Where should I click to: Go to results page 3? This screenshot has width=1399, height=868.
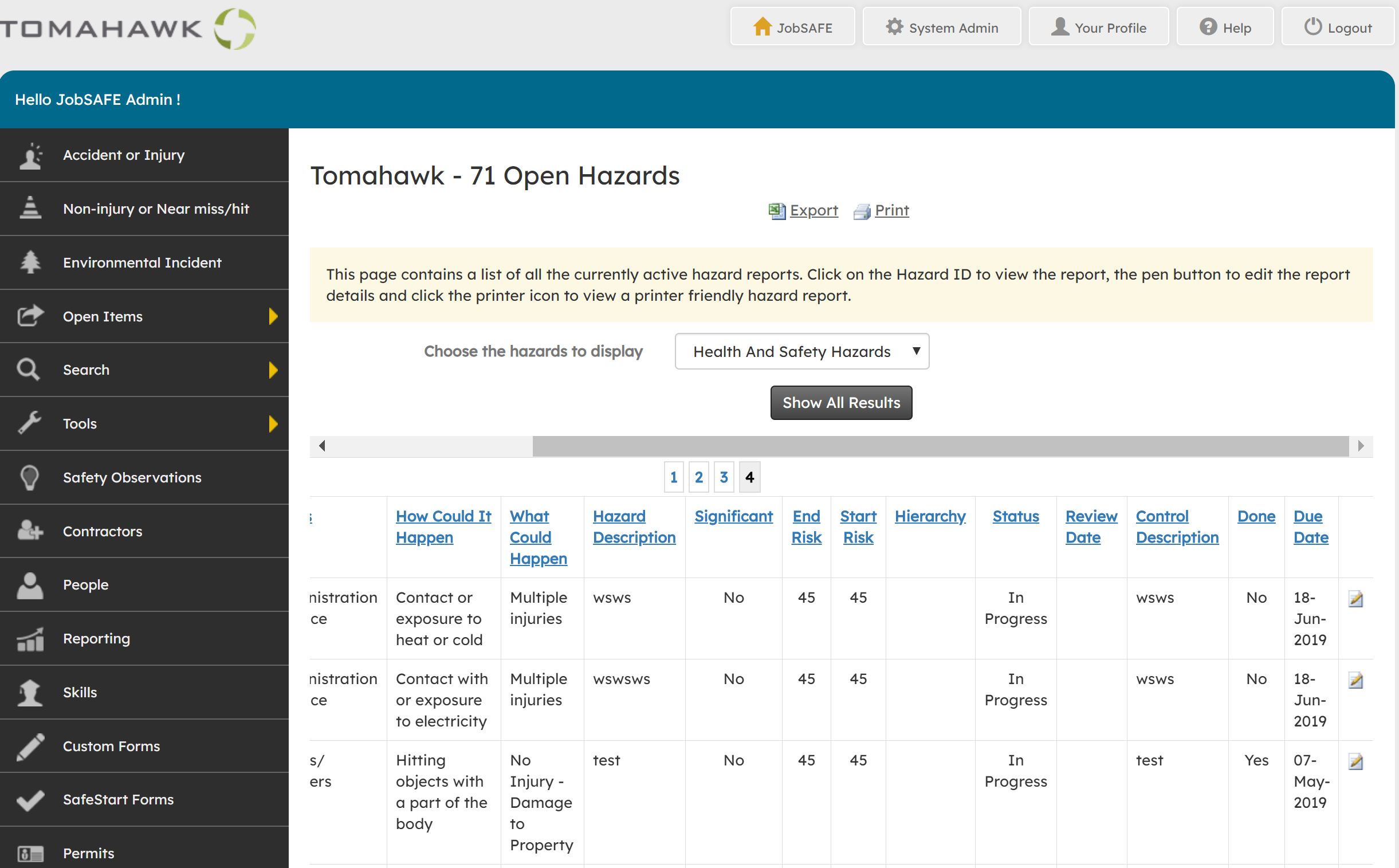tap(724, 477)
